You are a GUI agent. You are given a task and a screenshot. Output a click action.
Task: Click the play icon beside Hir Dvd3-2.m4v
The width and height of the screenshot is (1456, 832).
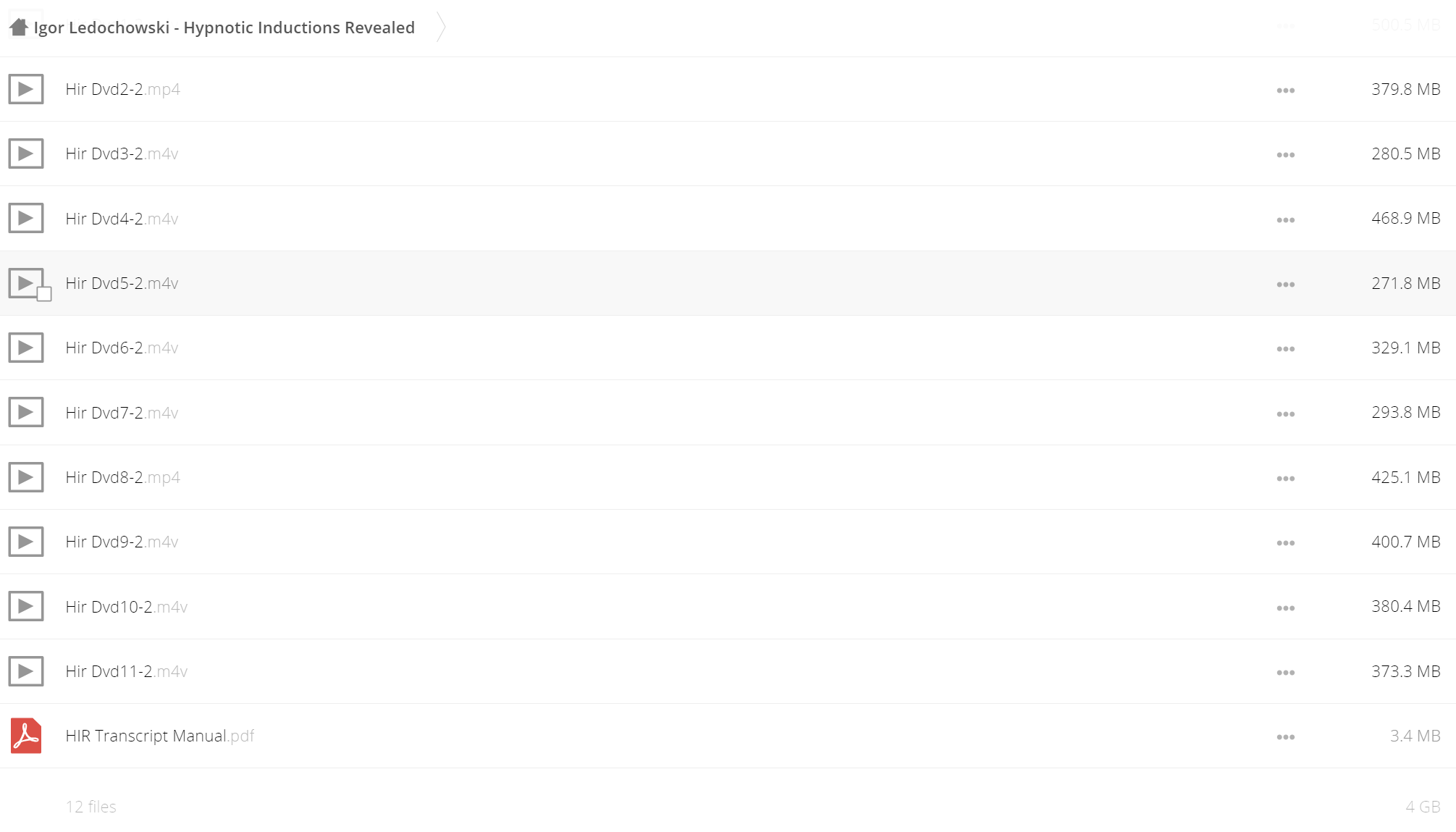(26, 154)
